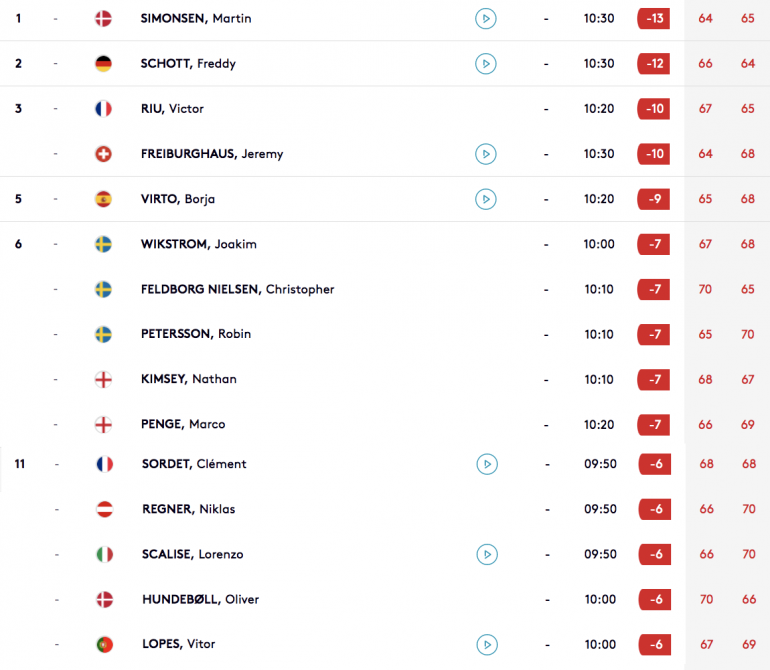
Task: Click play icon beside Freiburghaus, Jeremy
Action: (x=486, y=154)
